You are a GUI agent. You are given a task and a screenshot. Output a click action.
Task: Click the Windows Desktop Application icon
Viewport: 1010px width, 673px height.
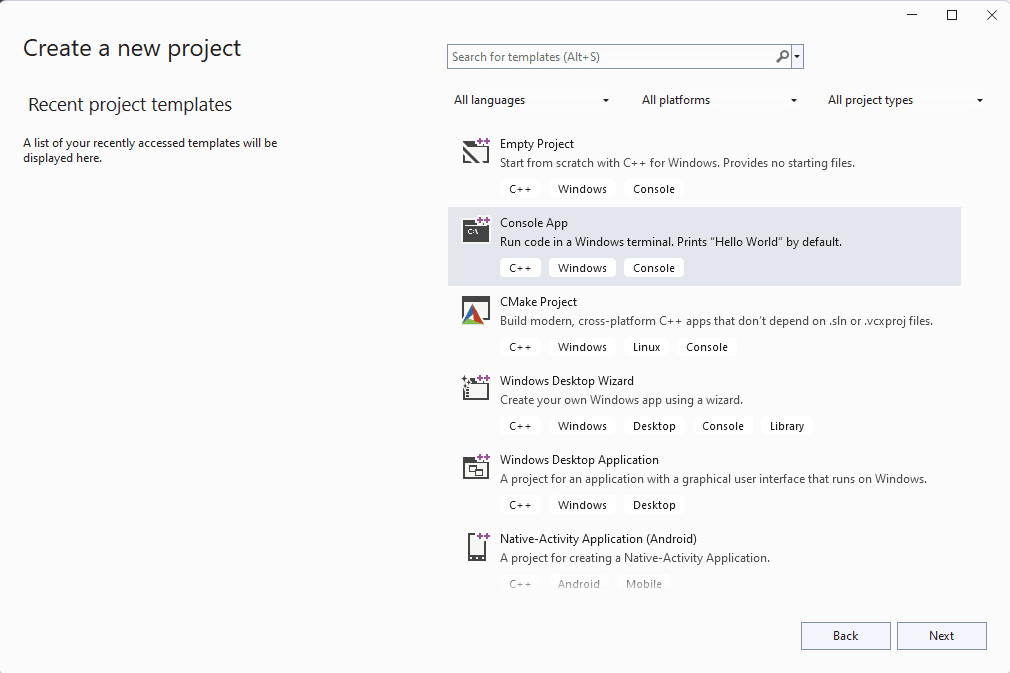pos(476,467)
